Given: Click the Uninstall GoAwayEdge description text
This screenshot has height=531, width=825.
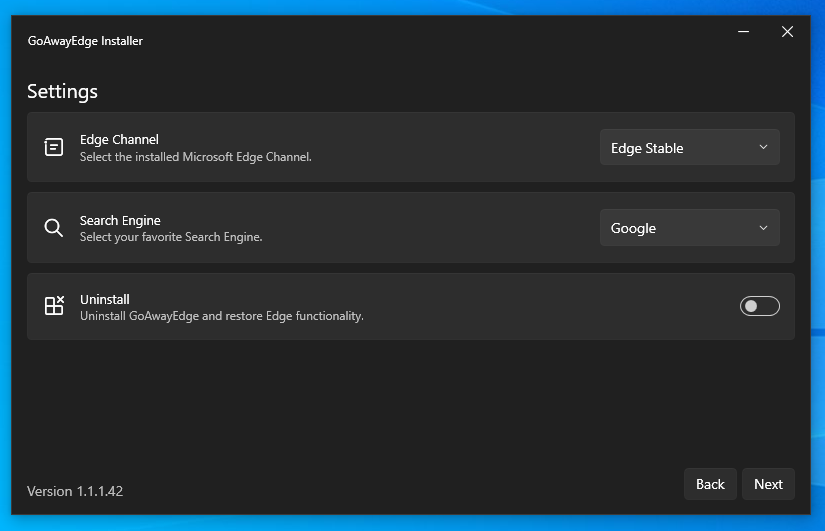Looking at the screenshot, I should tap(221, 316).
